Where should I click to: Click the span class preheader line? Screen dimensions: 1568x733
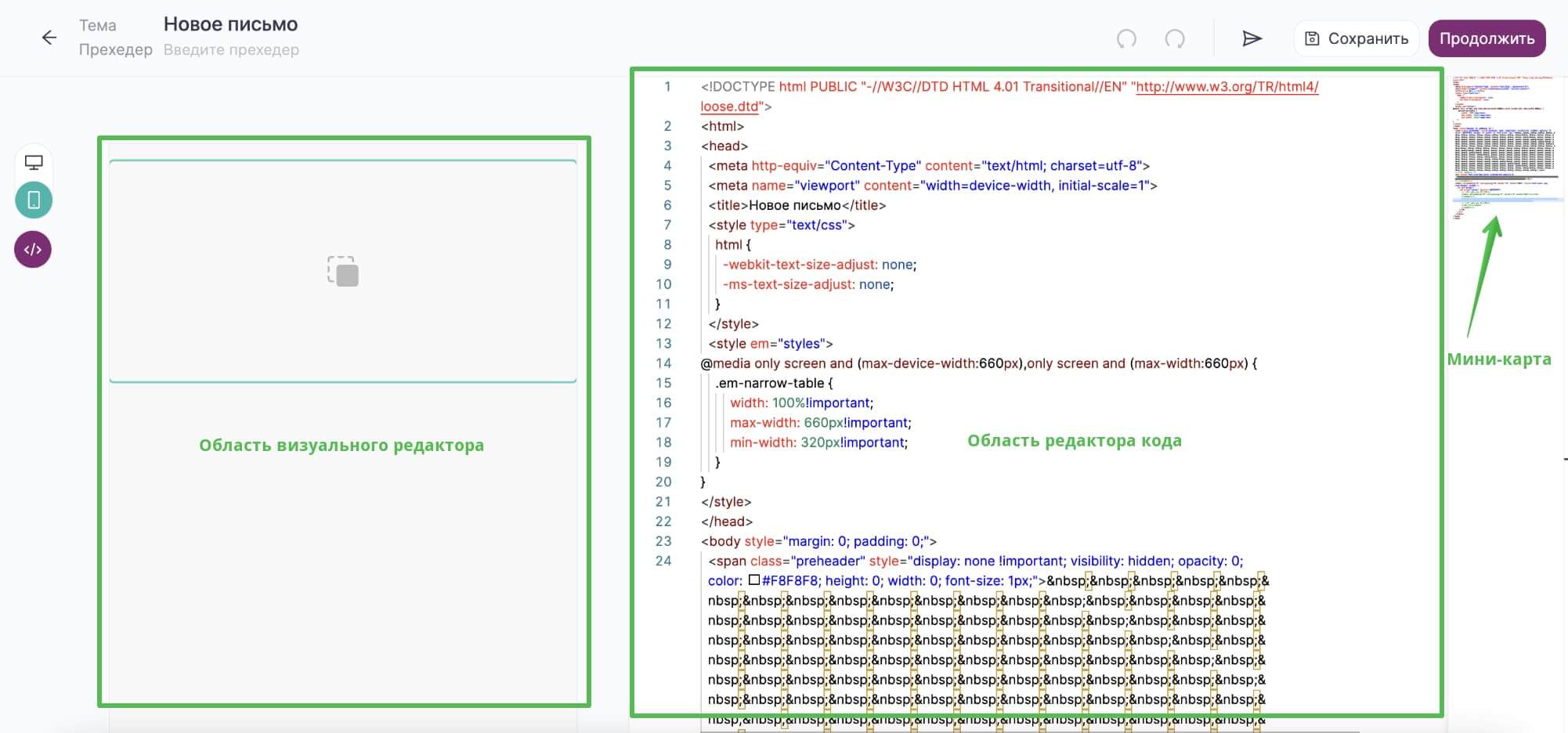[x=976, y=561]
